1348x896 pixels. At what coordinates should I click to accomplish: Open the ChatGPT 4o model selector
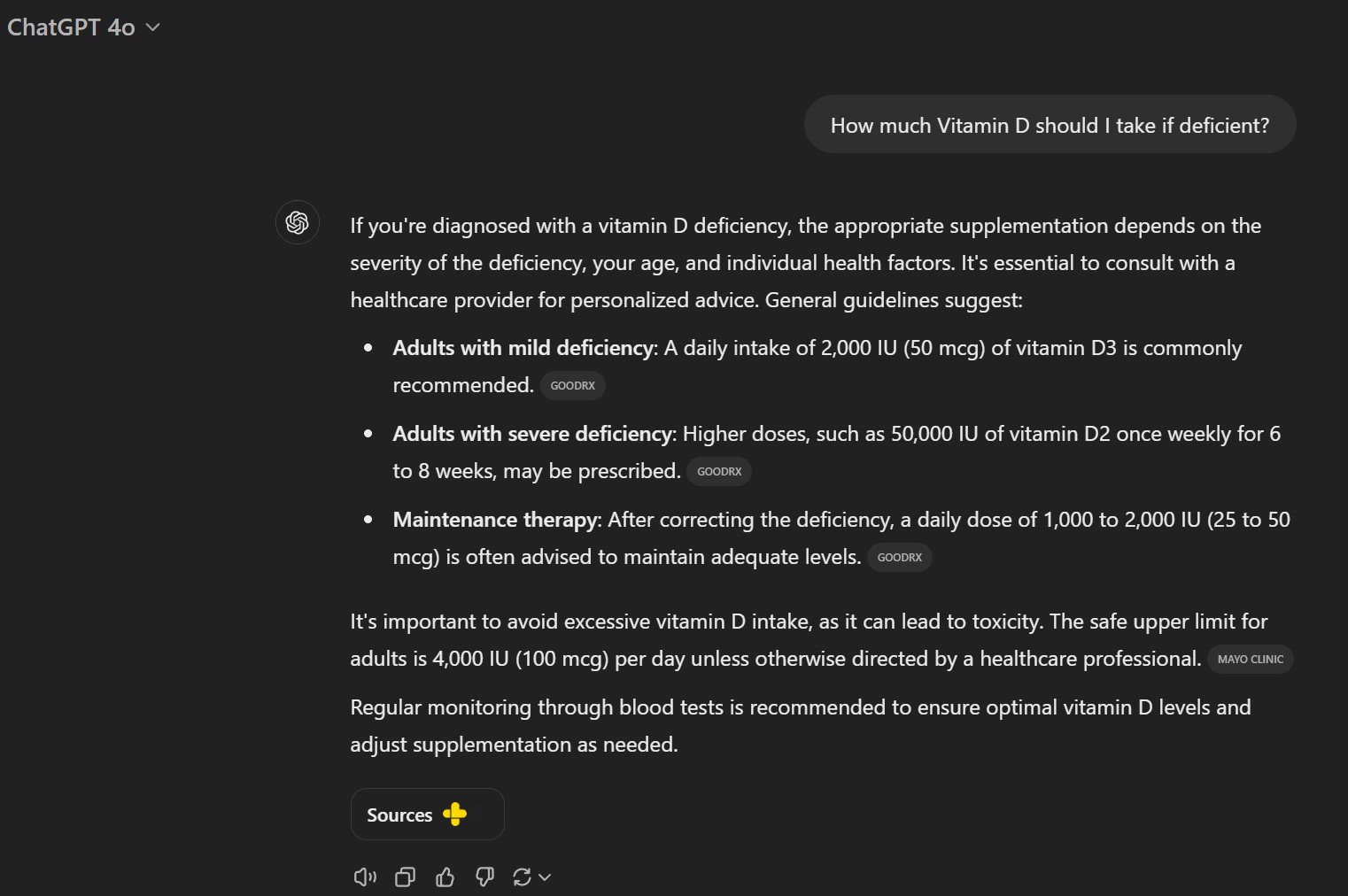83,27
